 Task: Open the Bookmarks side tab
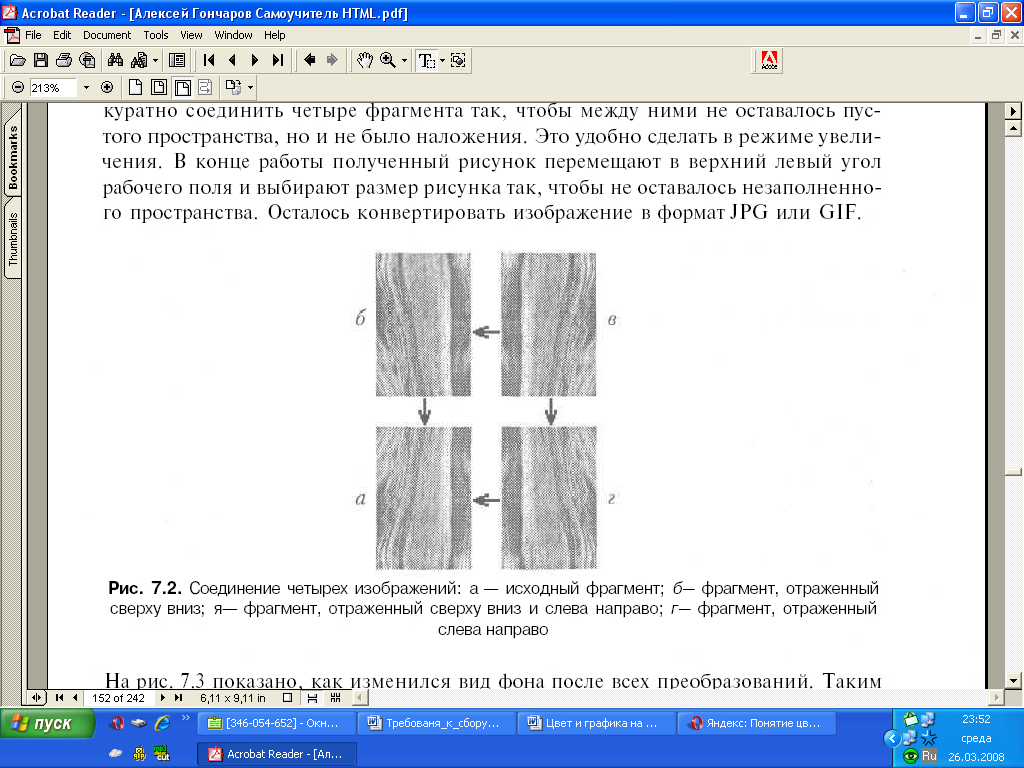13,157
